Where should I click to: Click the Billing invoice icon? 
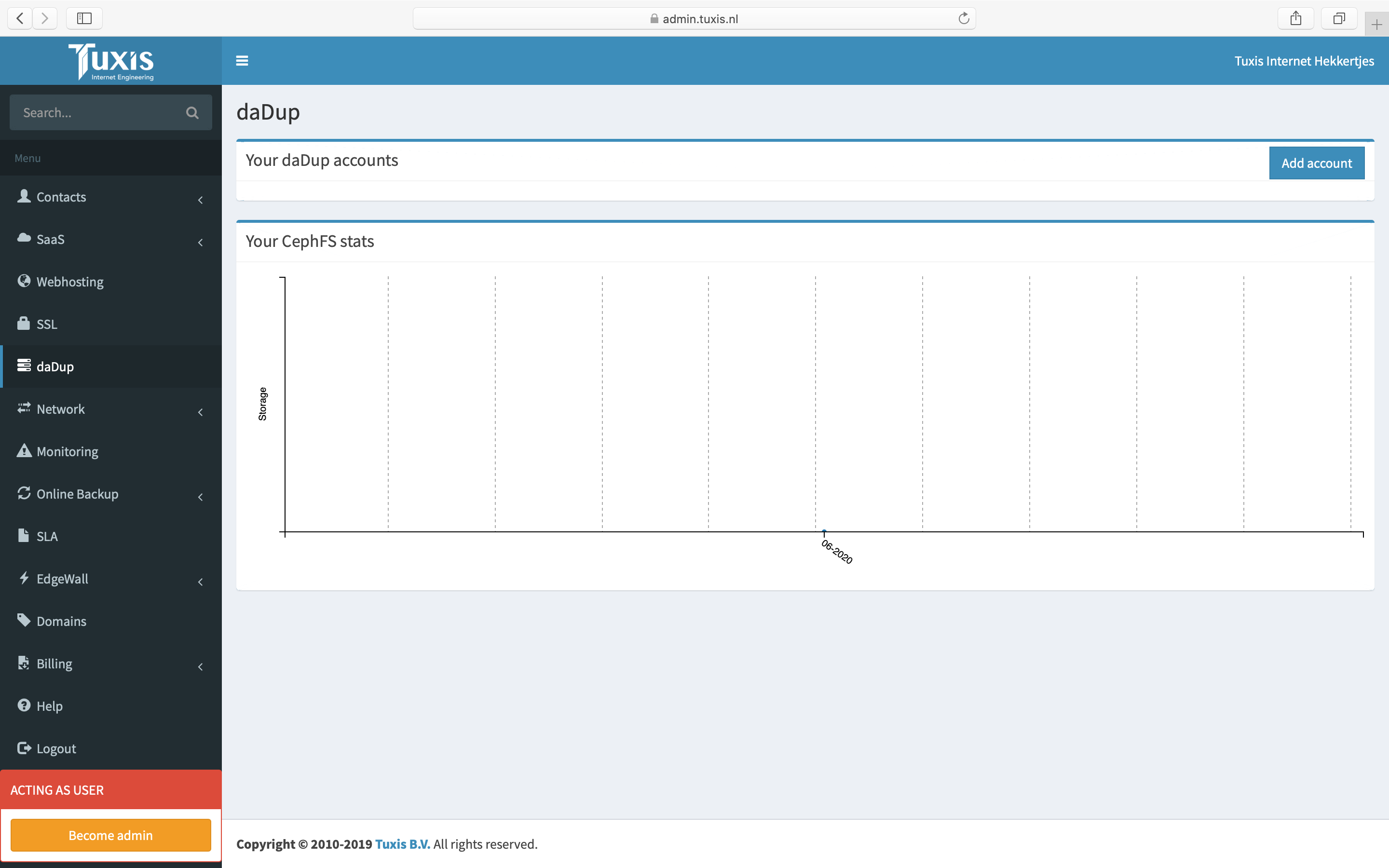[24, 663]
